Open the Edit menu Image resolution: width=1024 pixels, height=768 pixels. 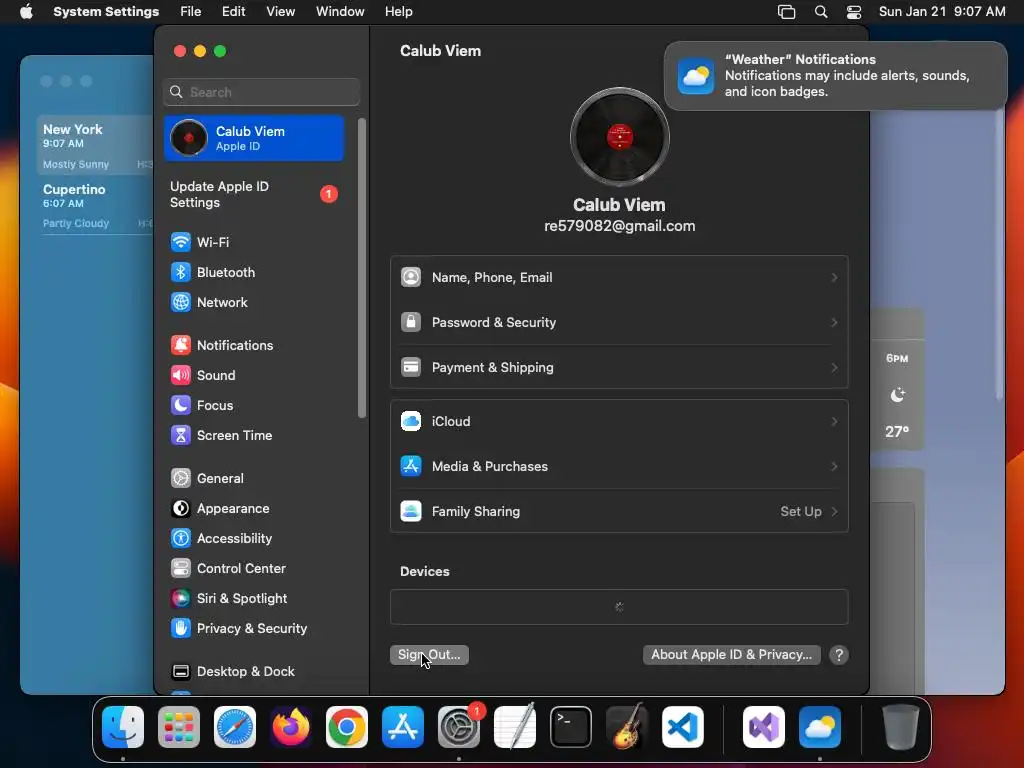point(234,12)
